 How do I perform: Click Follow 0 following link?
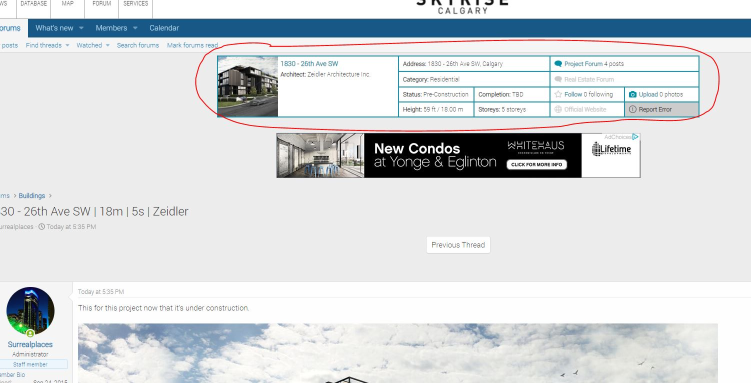click(x=589, y=94)
